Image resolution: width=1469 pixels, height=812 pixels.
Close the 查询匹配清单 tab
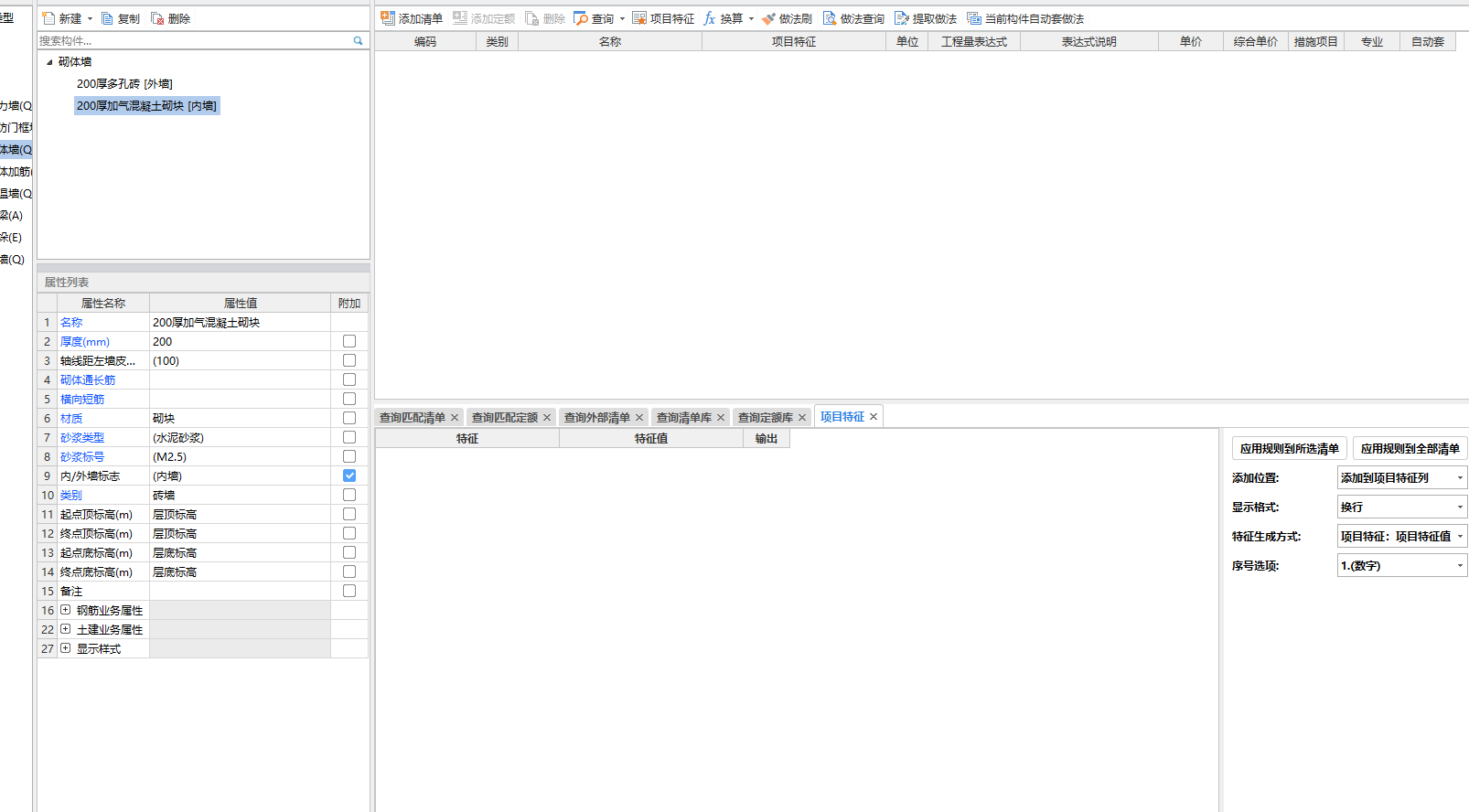pos(455,418)
